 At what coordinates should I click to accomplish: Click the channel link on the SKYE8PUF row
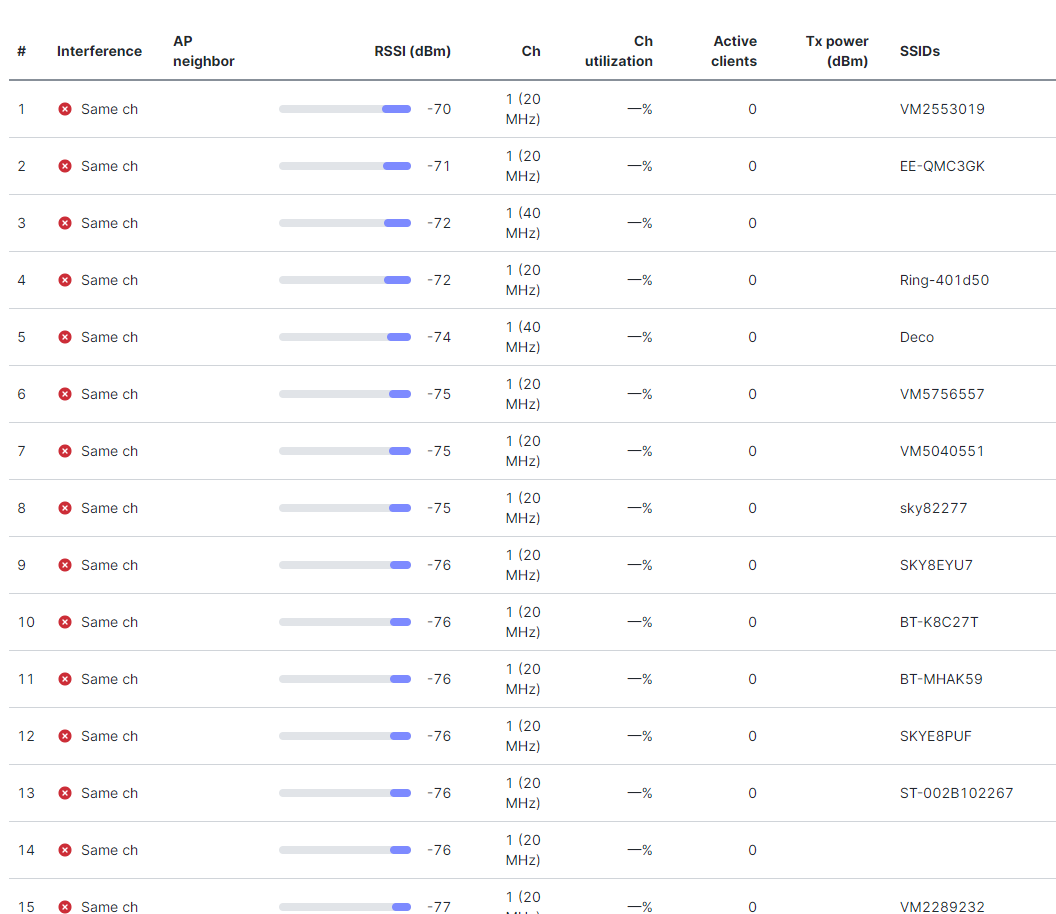pos(521,736)
